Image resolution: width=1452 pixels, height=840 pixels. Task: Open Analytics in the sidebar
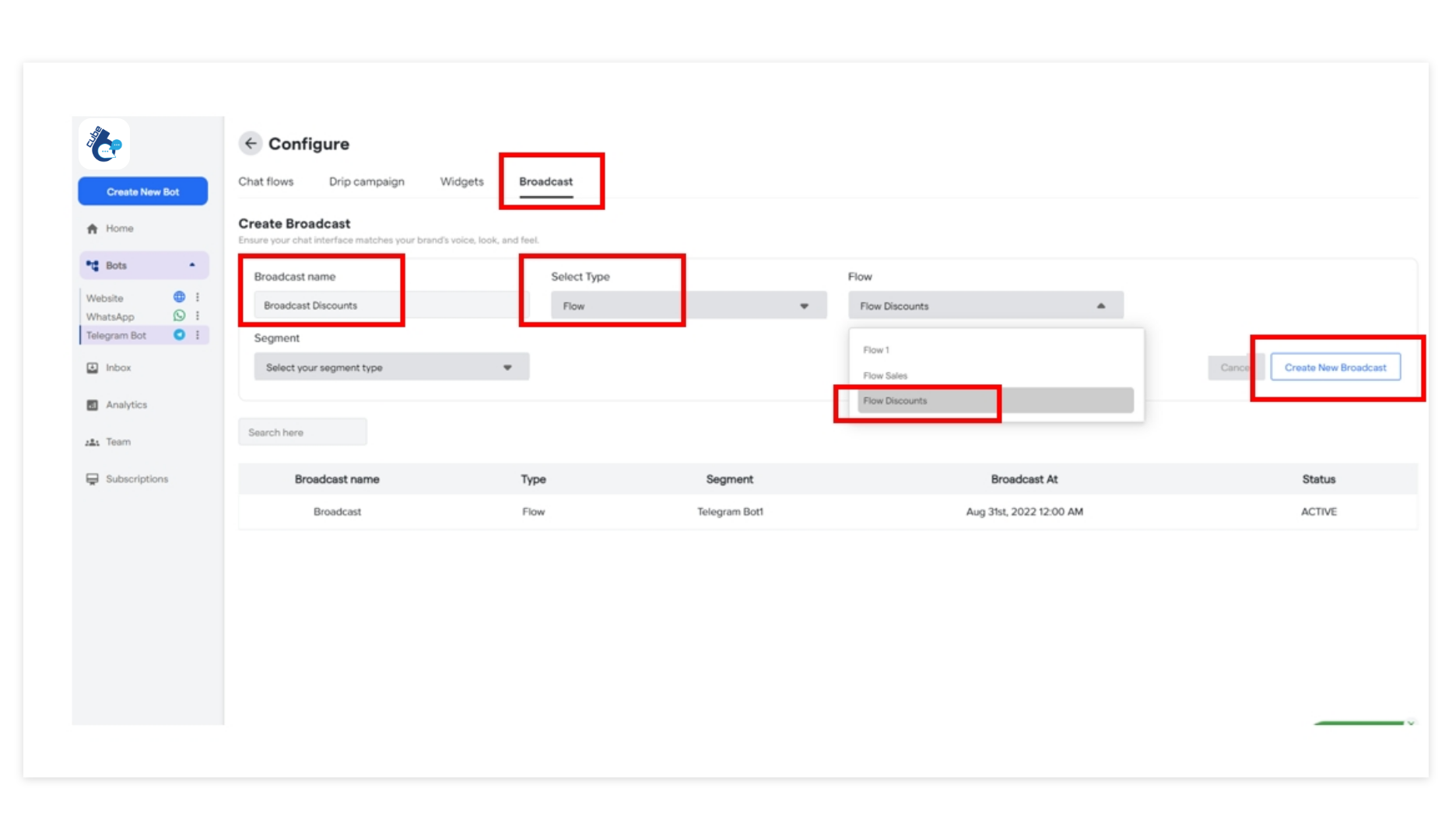(x=127, y=405)
